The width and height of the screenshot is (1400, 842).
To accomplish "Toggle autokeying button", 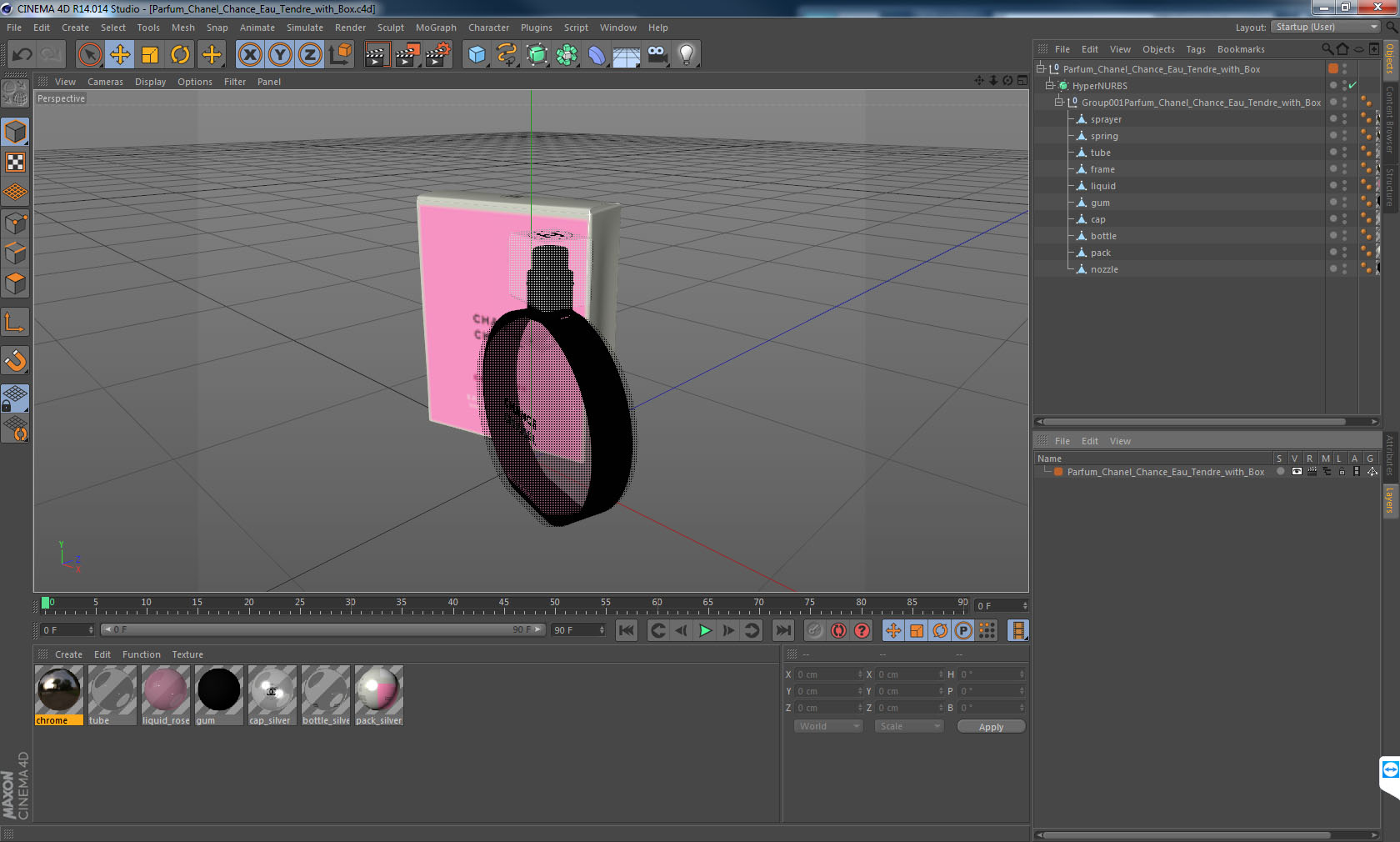I will click(x=838, y=630).
